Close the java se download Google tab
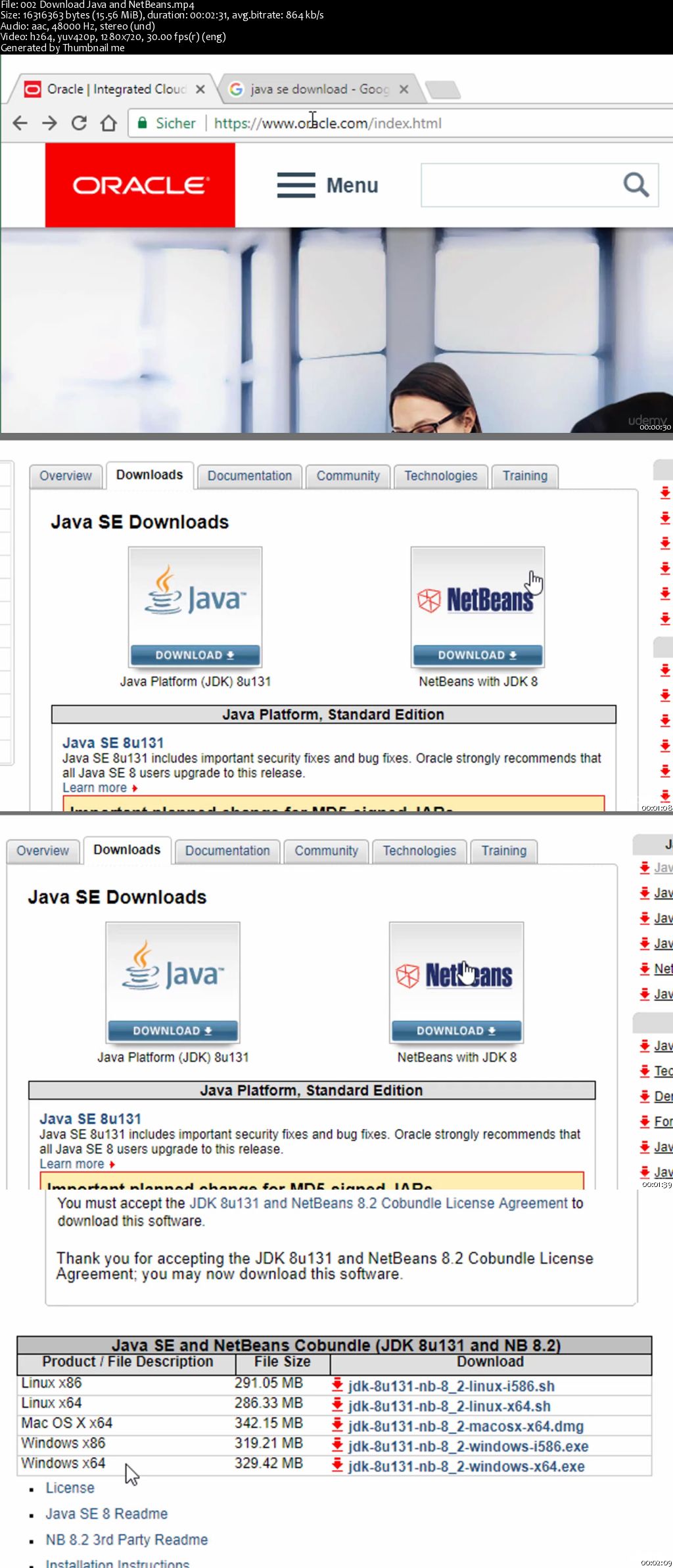This screenshot has height=1568, width=673. tap(404, 89)
